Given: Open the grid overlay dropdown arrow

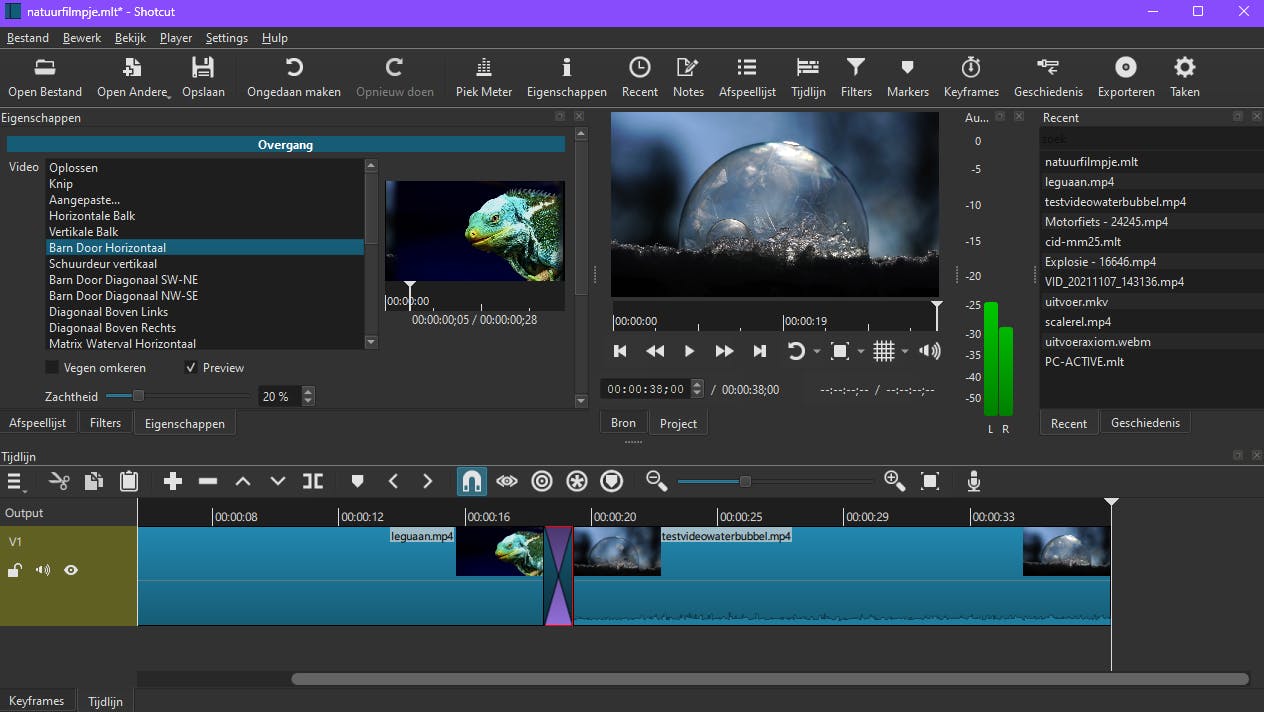Looking at the screenshot, I should 905,351.
